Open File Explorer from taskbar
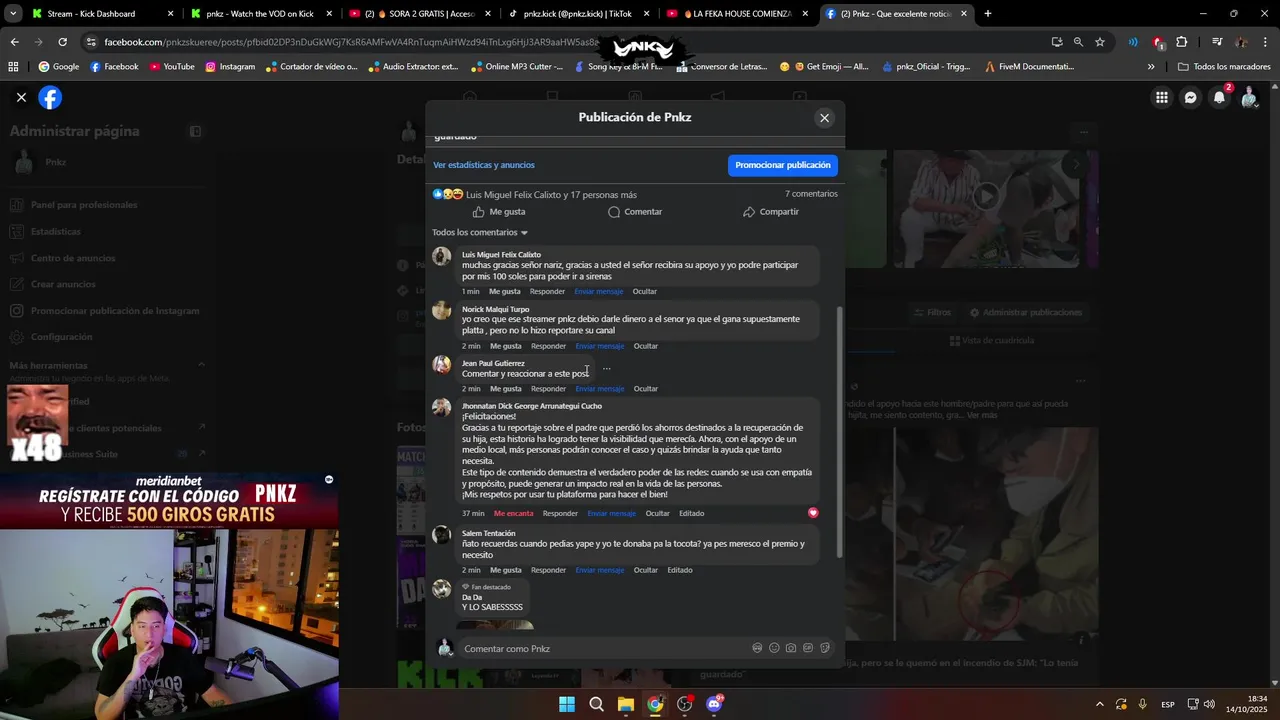 [625, 704]
